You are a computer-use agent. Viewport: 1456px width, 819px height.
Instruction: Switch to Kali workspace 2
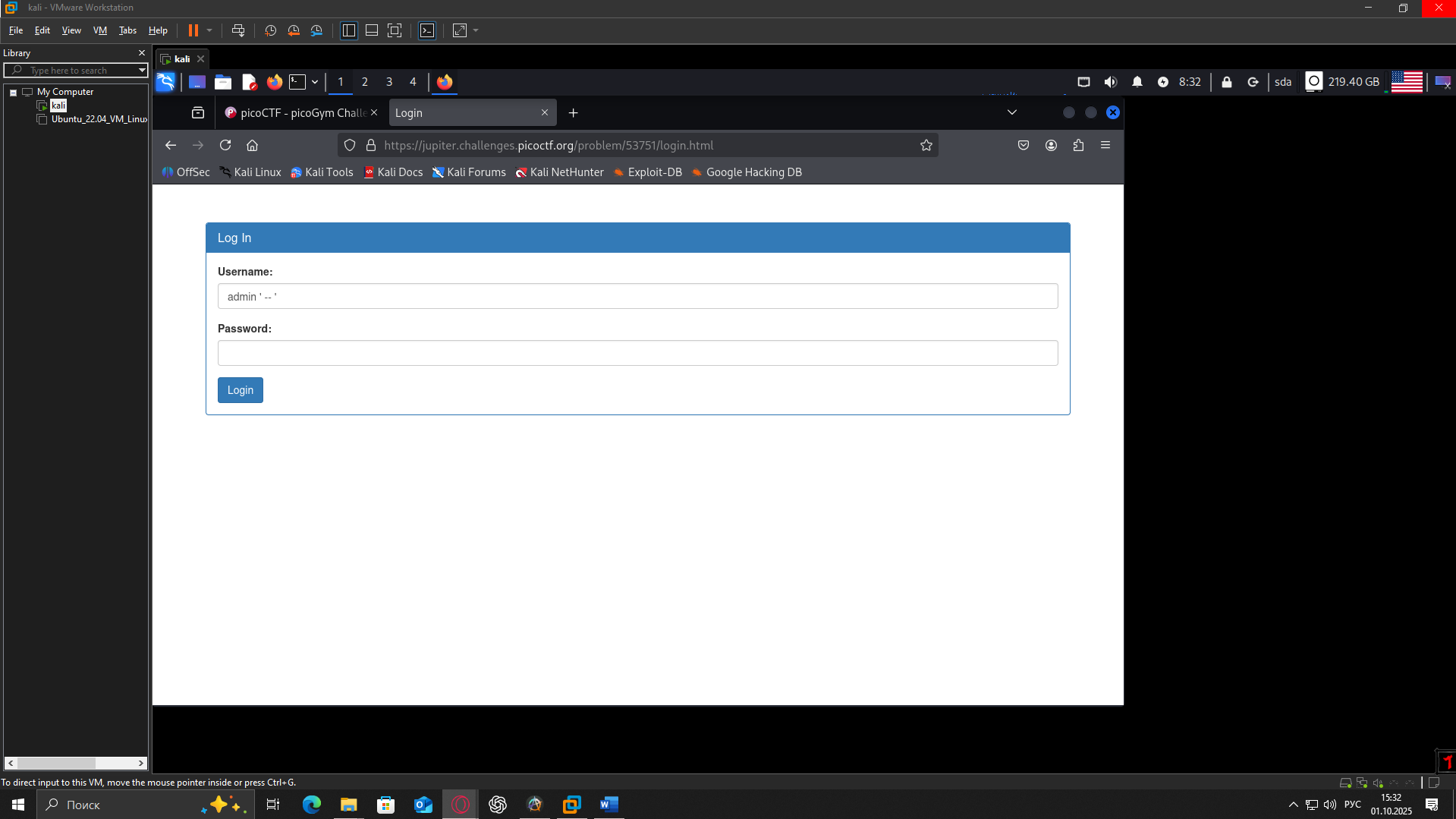[x=365, y=82]
